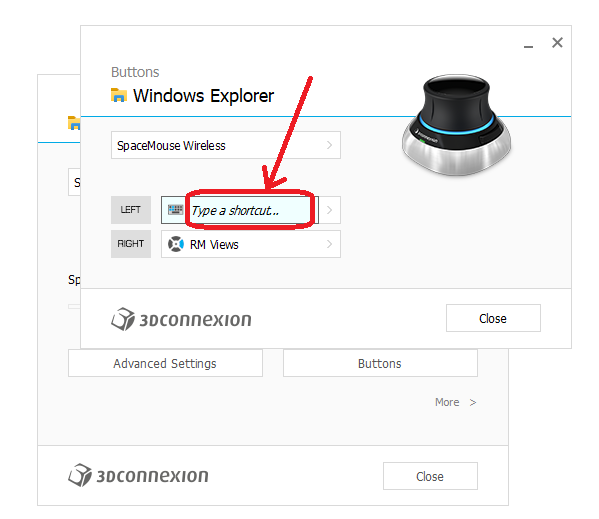This screenshot has width=599, height=519.
Task: Click Close in the Buttons dialog
Action: 493,318
